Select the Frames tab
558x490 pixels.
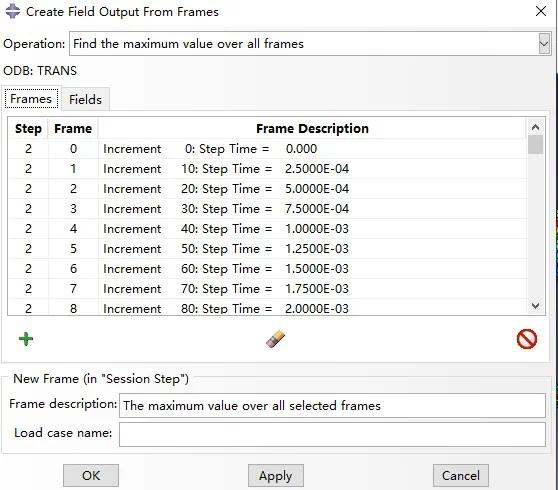pos(31,99)
